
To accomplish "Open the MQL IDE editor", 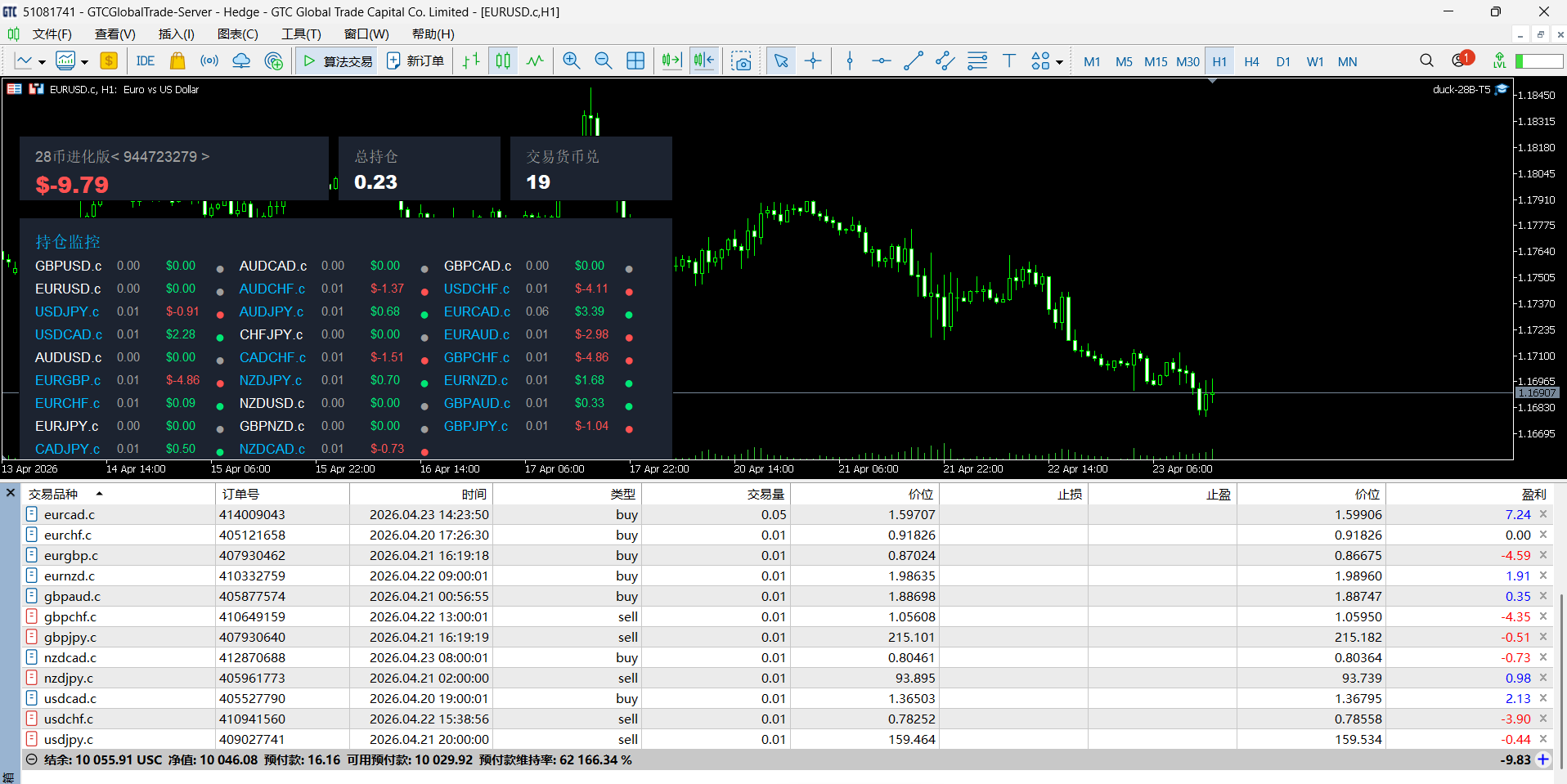I will tap(146, 61).
